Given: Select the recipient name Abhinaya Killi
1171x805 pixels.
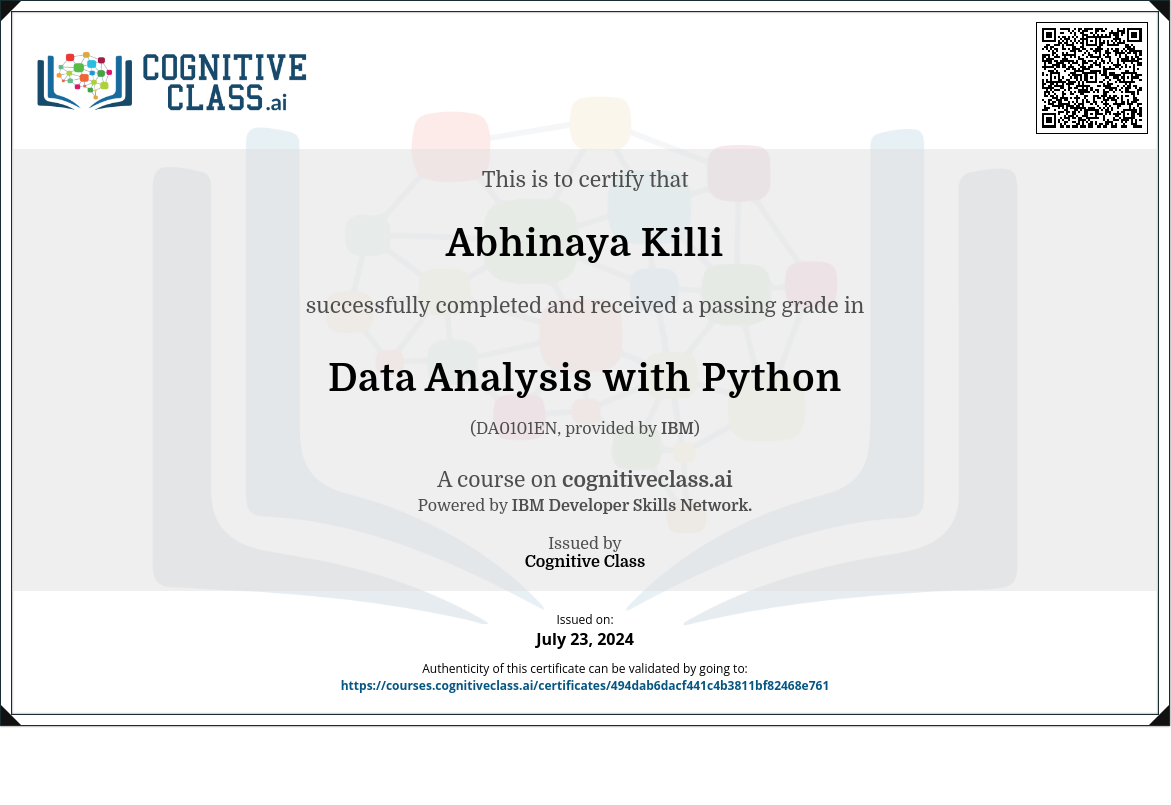Looking at the screenshot, I should pyautogui.click(x=584, y=242).
